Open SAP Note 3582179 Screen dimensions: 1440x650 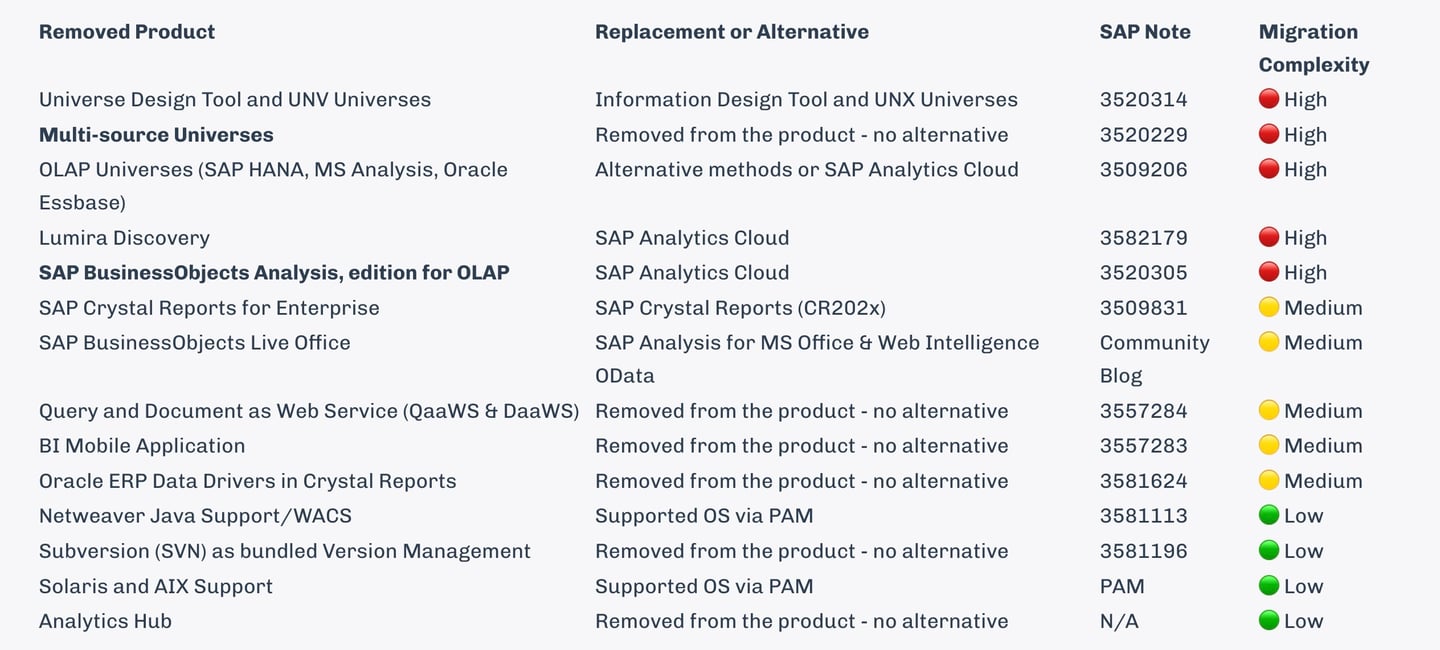pos(1143,238)
